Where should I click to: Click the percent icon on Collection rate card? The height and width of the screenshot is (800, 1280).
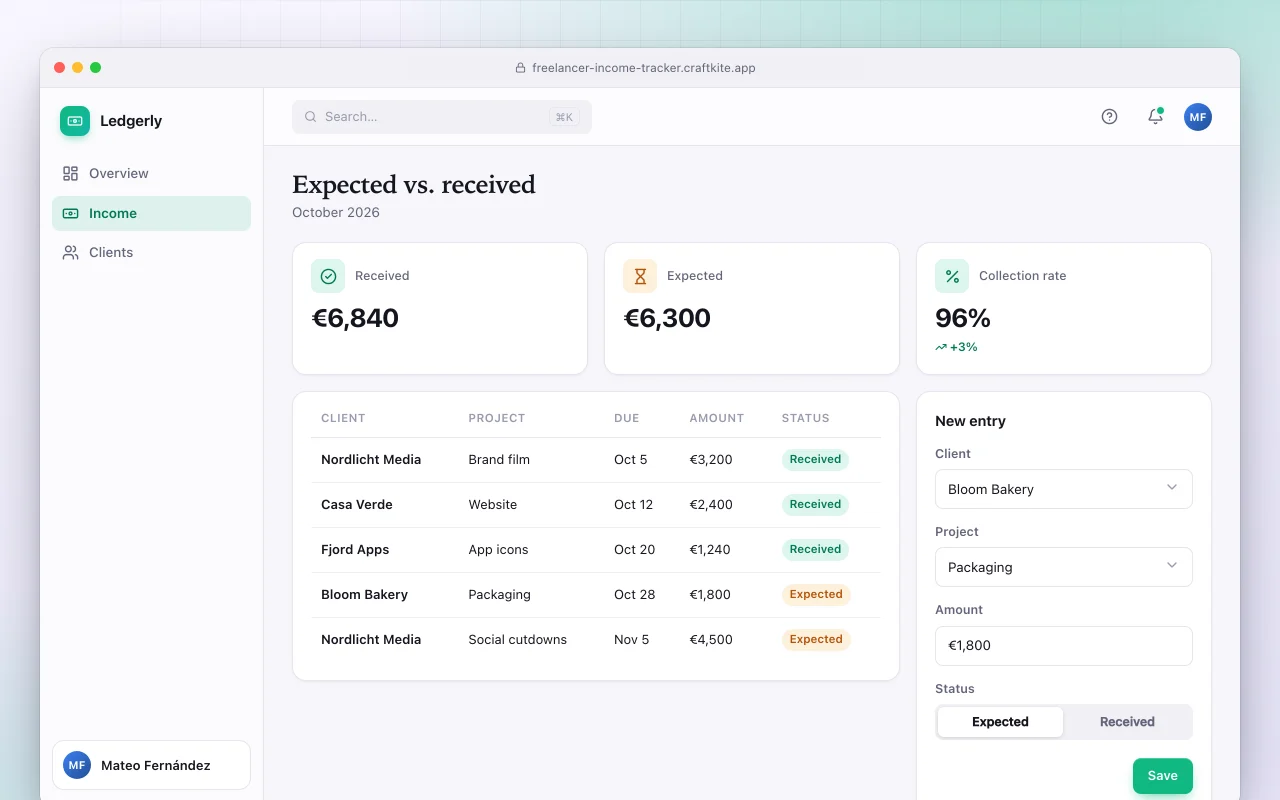click(x=952, y=276)
